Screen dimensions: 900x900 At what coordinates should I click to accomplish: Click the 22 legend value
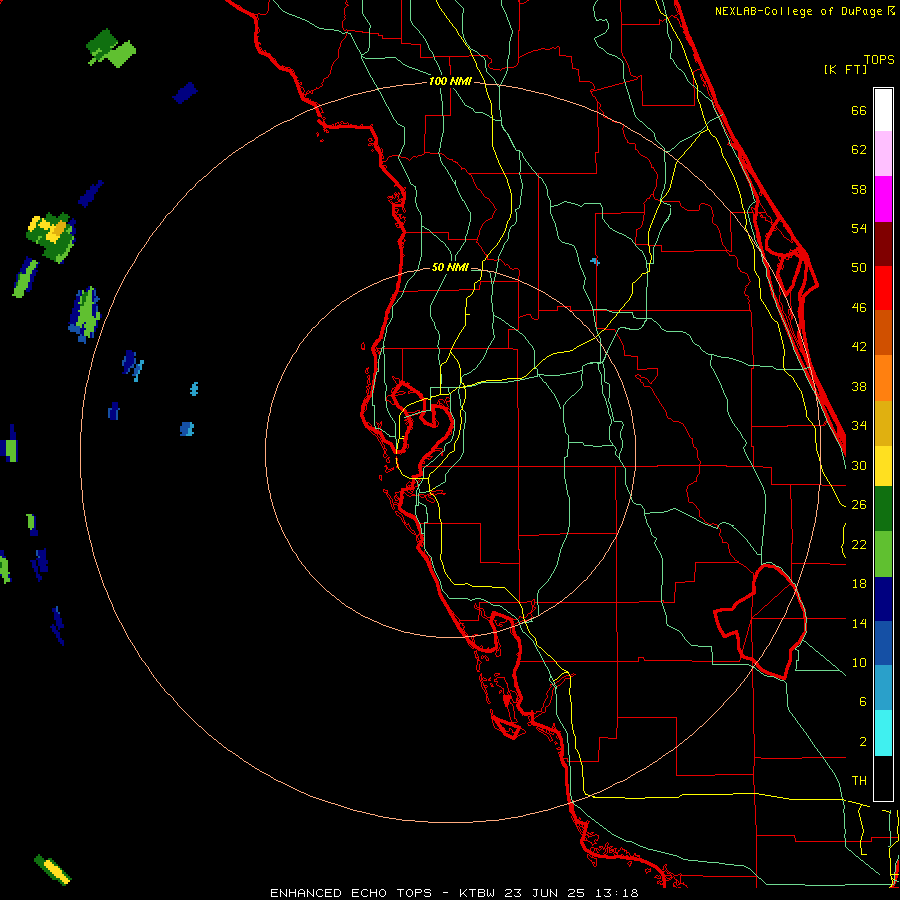pyautogui.click(x=859, y=544)
